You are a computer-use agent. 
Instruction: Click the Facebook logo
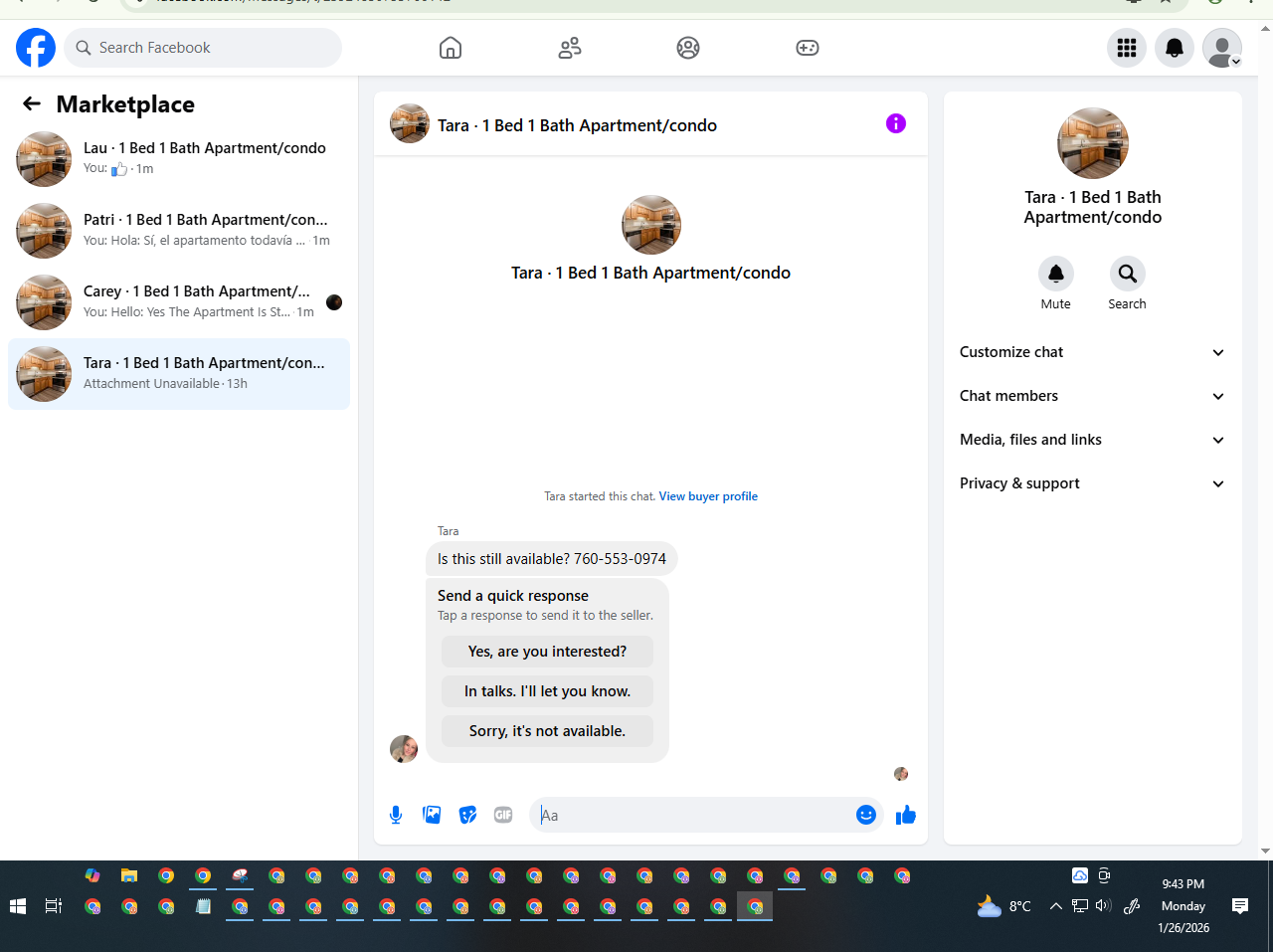pos(36,48)
